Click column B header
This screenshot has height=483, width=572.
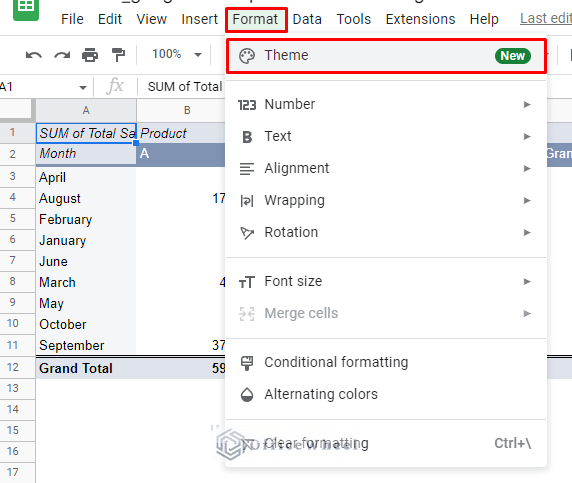tap(187, 110)
